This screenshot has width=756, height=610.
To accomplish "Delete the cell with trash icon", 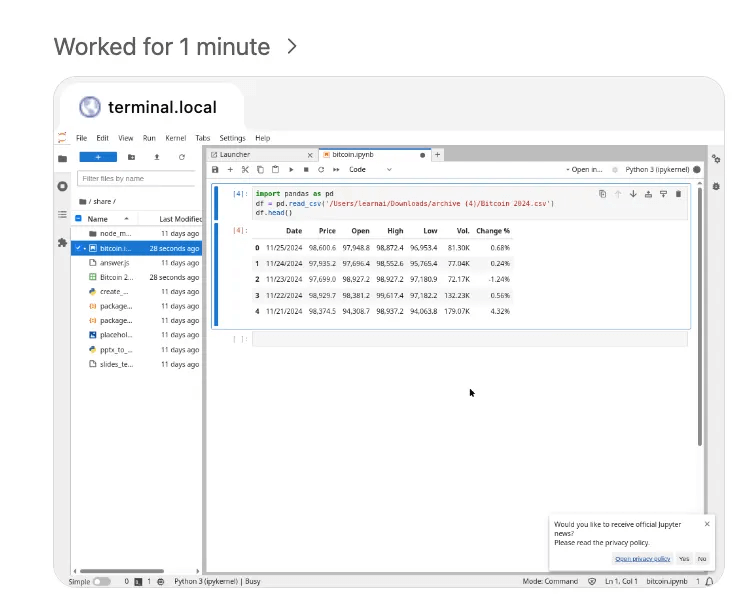I will (678, 194).
